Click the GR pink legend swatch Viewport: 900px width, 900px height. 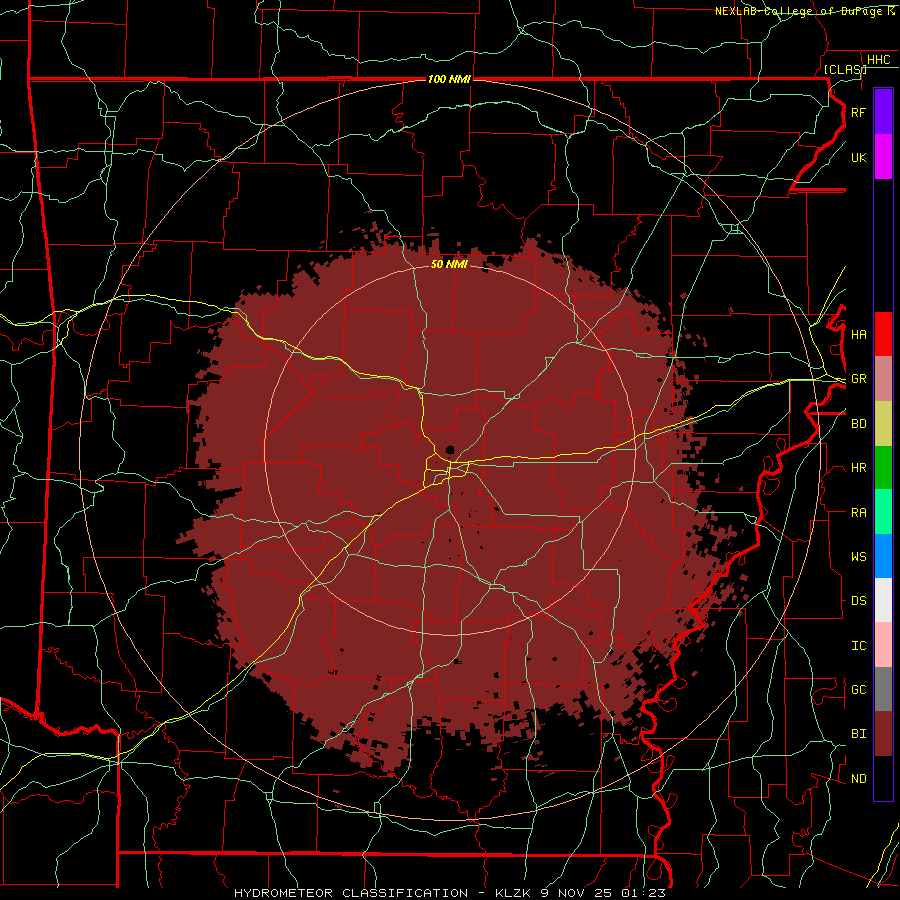tap(883, 379)
